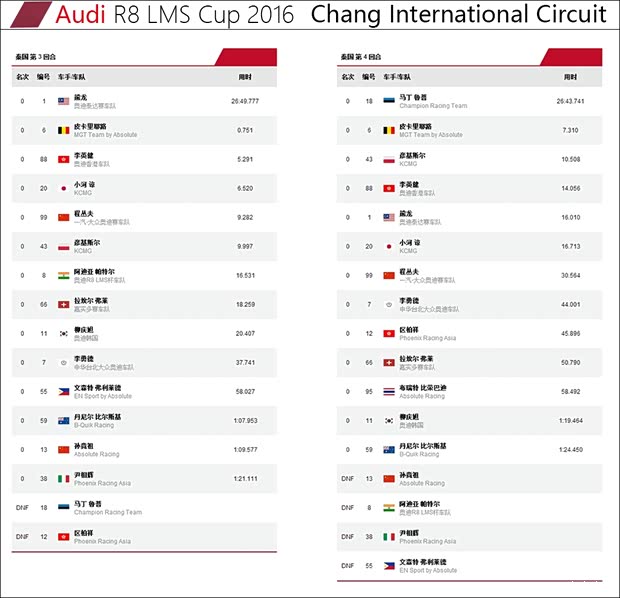The height and width of the screenshot is (598, 620).
Task: Click the Audi R8 LMS Cup 2016 title
Action: tap(175, 15)
